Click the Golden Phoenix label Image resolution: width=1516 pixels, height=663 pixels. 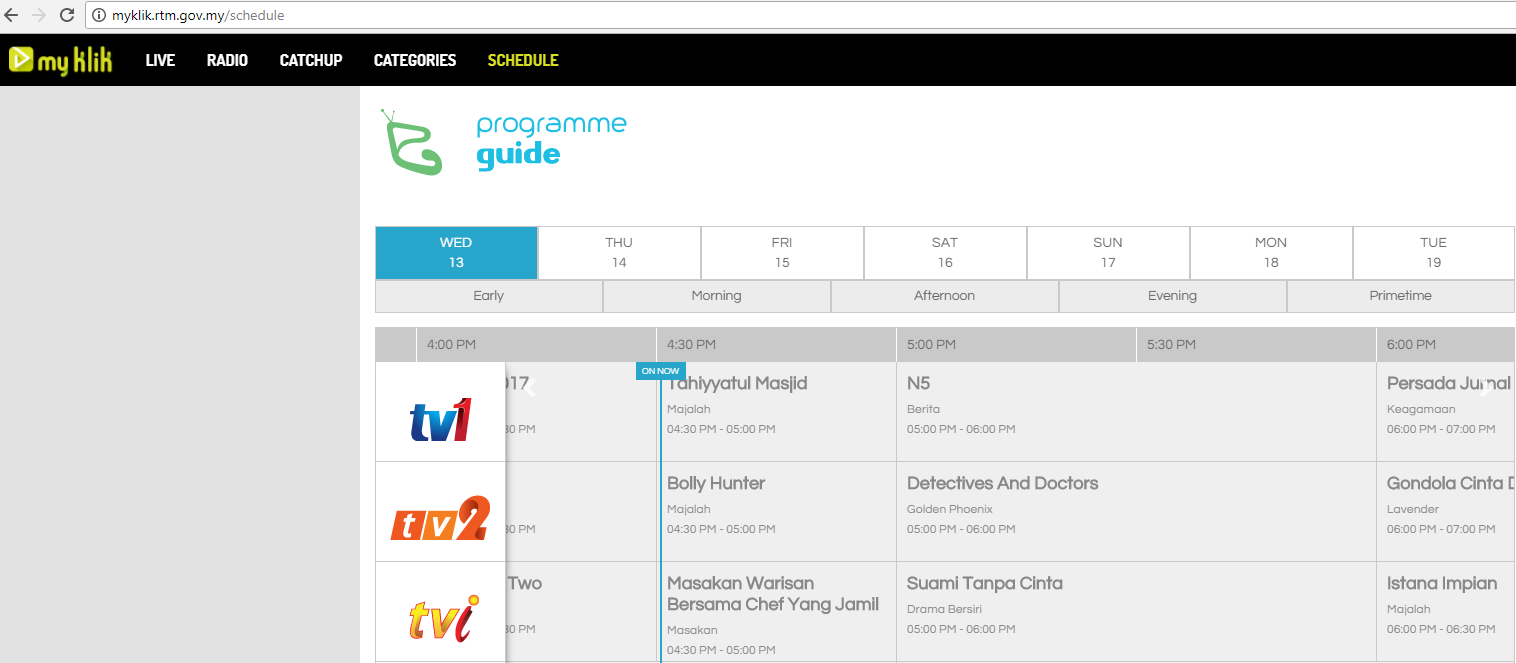click(949, 509)
